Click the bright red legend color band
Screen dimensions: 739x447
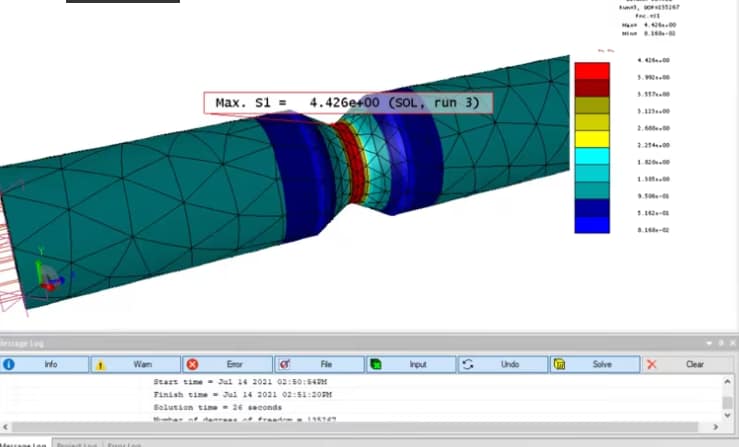(x=591, y=69)
